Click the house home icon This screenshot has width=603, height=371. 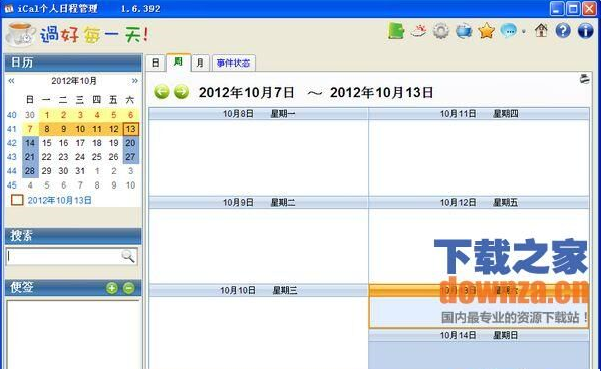[541, 30]
